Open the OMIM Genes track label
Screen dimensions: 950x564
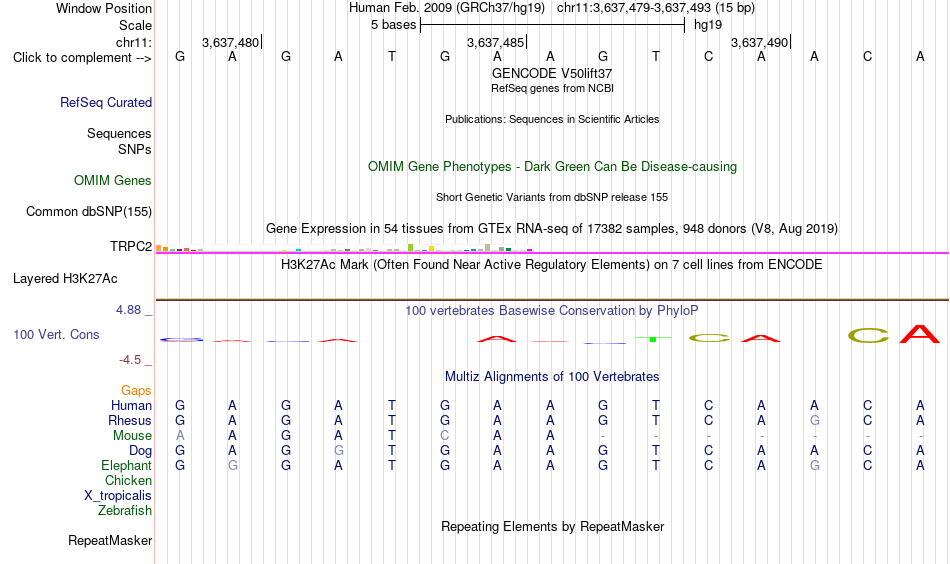click(113, 181)
